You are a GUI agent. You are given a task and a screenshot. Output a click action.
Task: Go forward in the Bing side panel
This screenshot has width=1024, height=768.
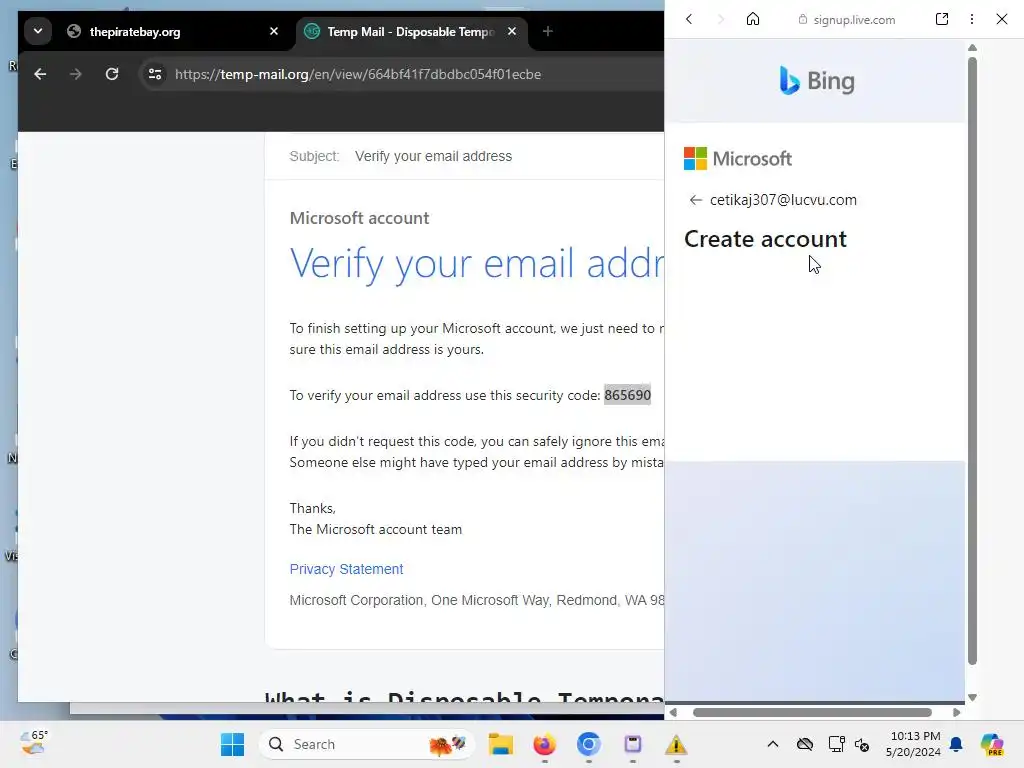[721, 19]
